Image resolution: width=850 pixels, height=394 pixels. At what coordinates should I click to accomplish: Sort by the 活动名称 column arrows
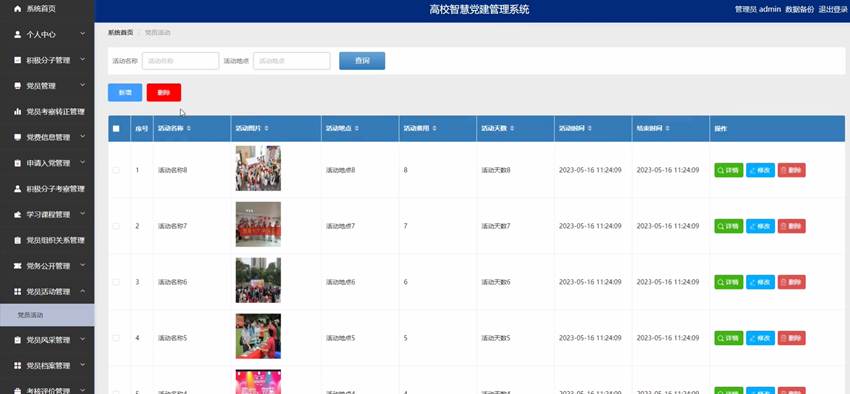click(x=189, y=128)
